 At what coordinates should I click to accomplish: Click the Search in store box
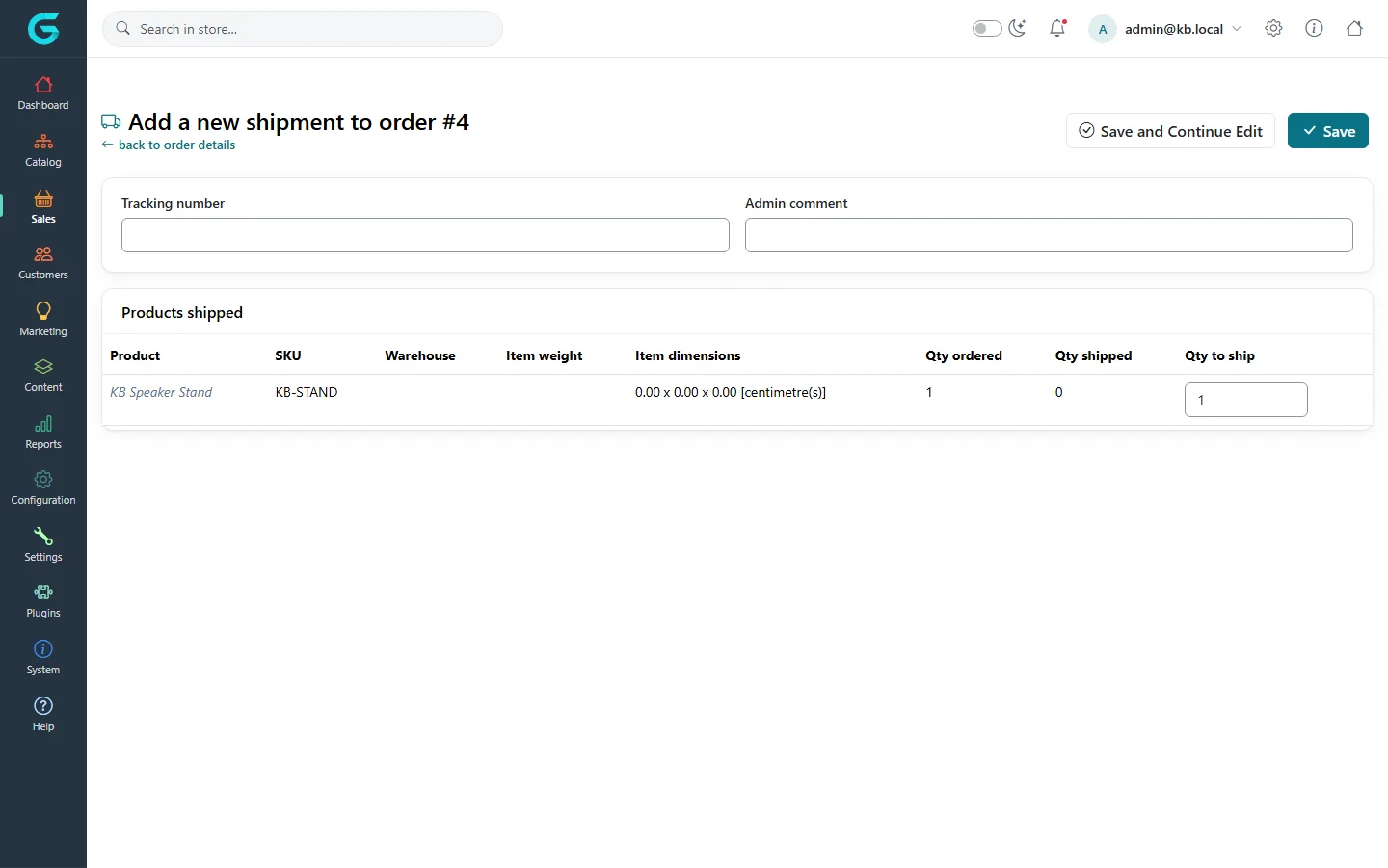(303, 29)
